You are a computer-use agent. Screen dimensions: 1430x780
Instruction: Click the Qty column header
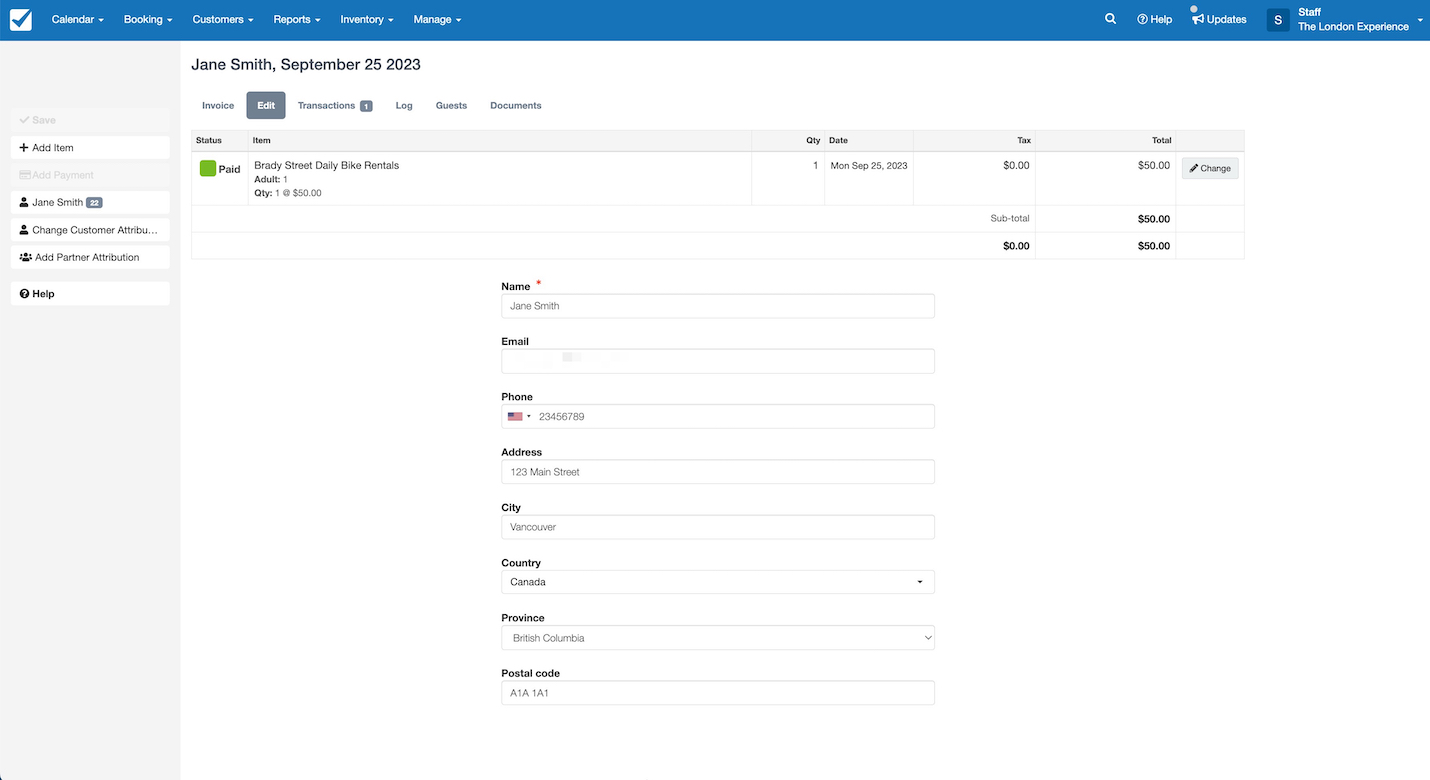pyautogui.click(x=813, y=140)
